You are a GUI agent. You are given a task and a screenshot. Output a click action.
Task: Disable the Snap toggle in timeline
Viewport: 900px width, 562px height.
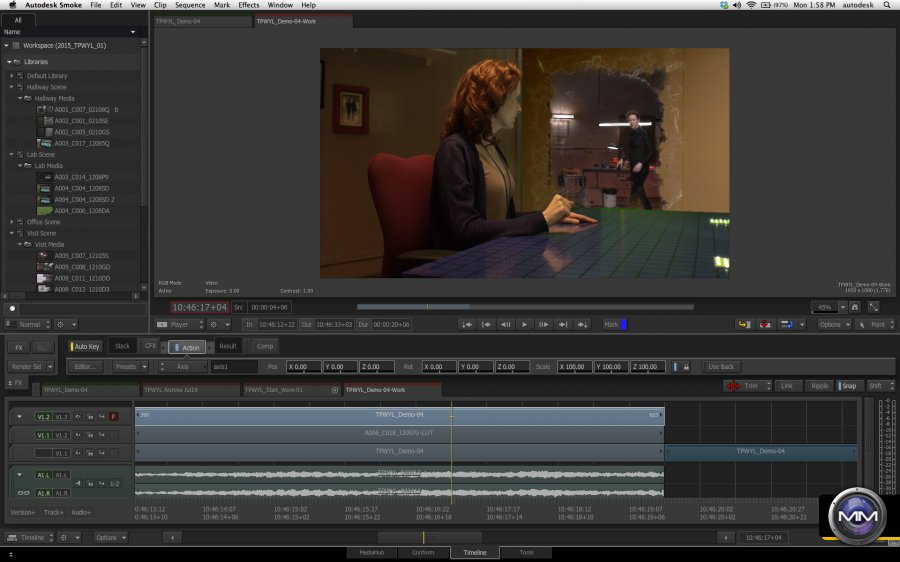click(x=848, y=386)
